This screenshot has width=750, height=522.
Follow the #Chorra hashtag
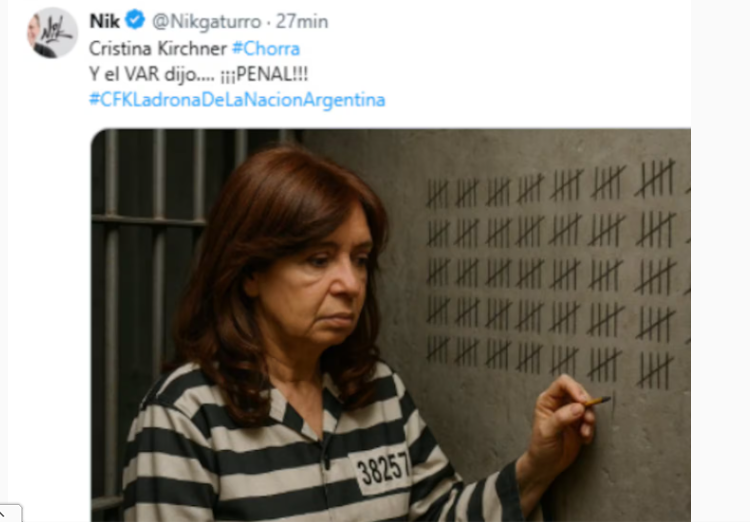pyautogui.click(x=266, y=49)
